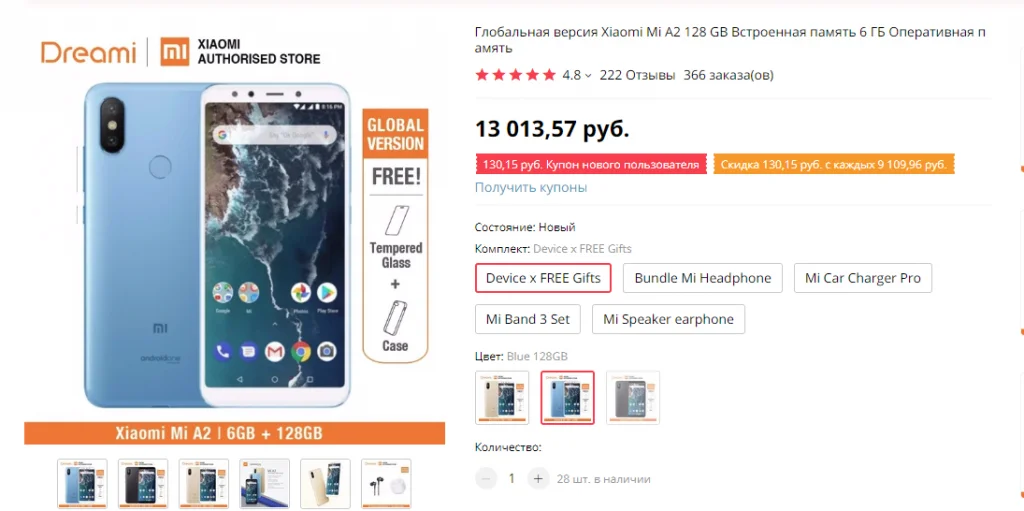The width and height of the screenshot is (1024, 511).
Task: Pick the gray color swatch
Action: (x=633, y=397)
